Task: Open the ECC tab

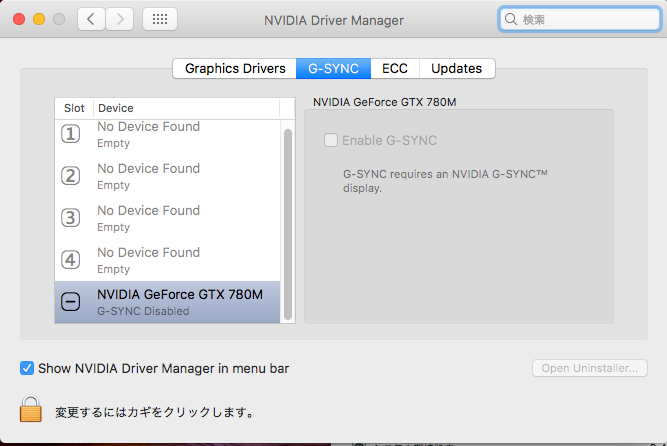Action: (395, 68)
